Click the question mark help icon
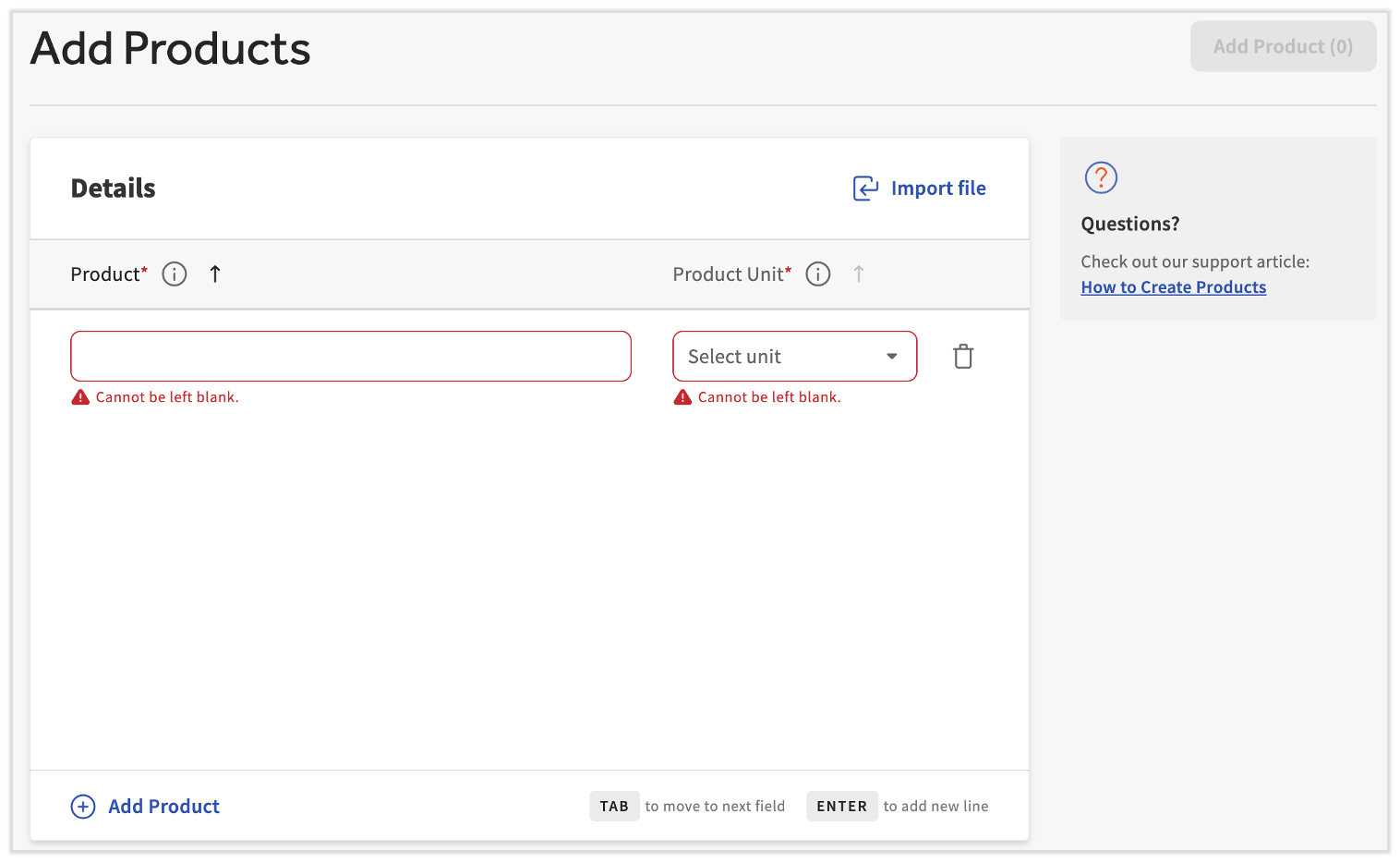Screen dimensions: 1400x863 pyautogui.click(x=1100, y=177)
